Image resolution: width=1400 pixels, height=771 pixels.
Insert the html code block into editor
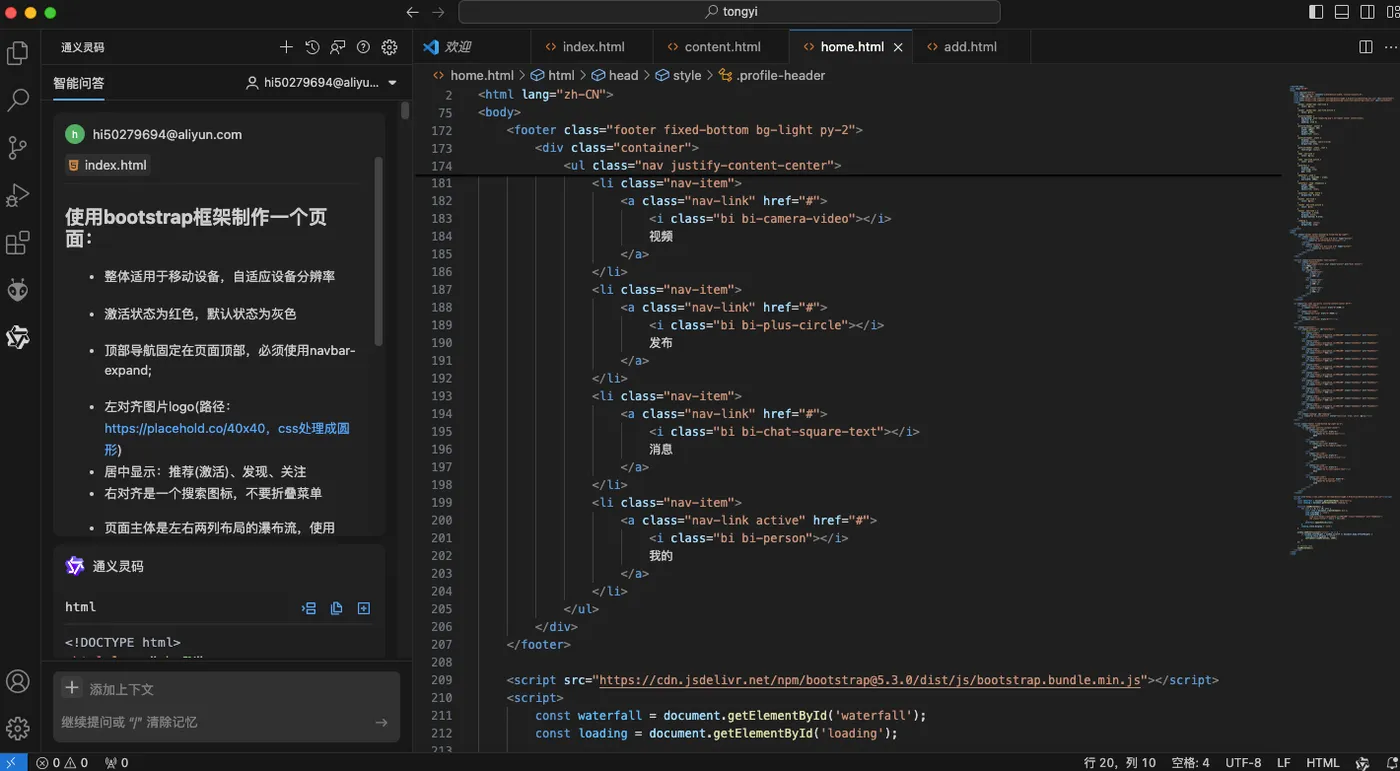tap(309, 608)
